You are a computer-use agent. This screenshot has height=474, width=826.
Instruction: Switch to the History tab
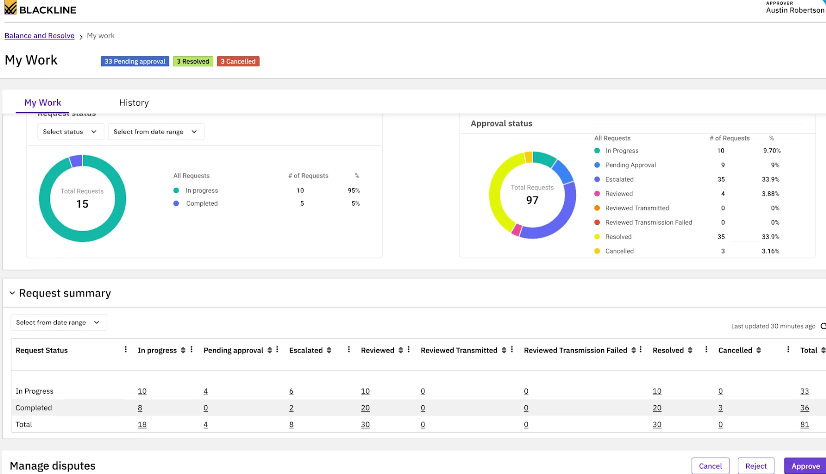pyautogui.click(x=134, y=103)
